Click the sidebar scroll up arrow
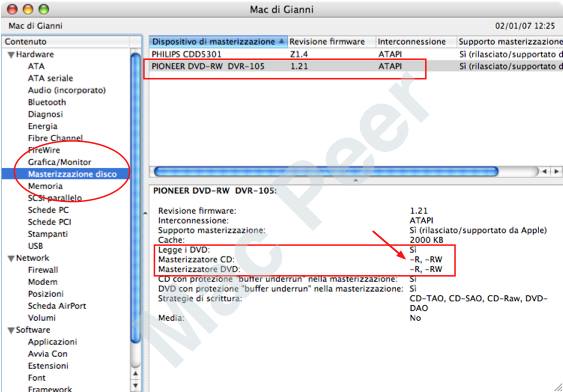 click(x=136, y=374)
